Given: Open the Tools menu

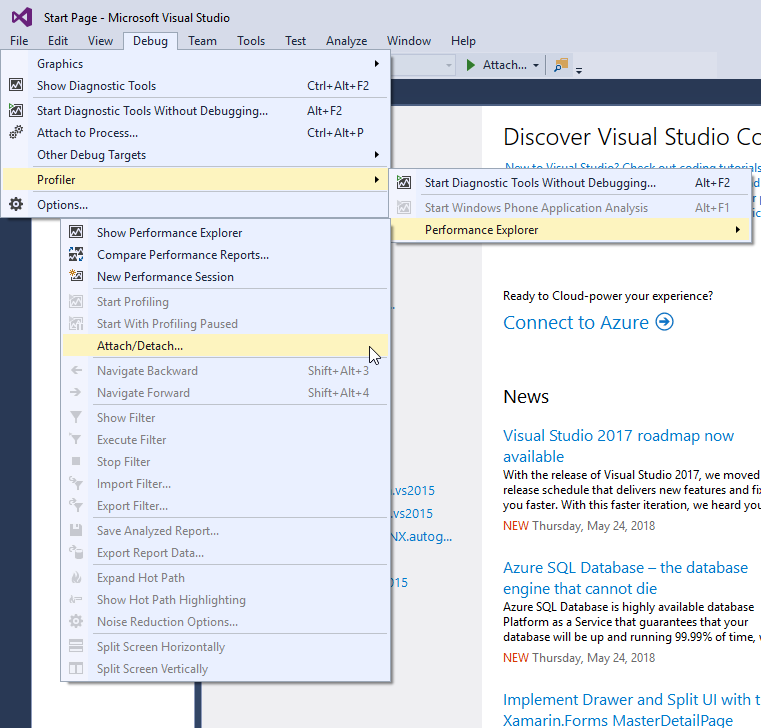Looking at the screenshot, I should point(251,41).
